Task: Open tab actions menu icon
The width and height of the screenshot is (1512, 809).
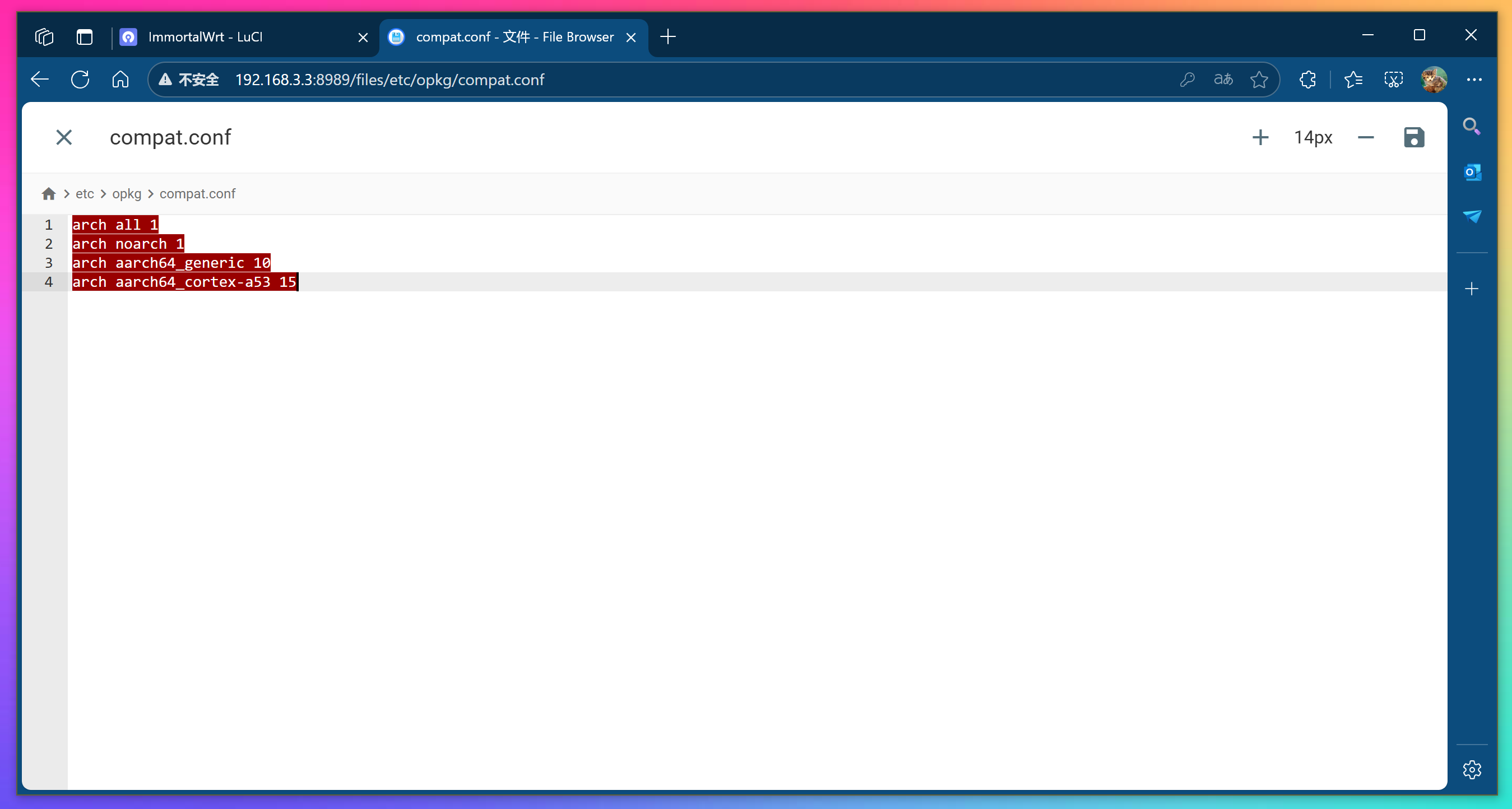Action: pos(85,37)
